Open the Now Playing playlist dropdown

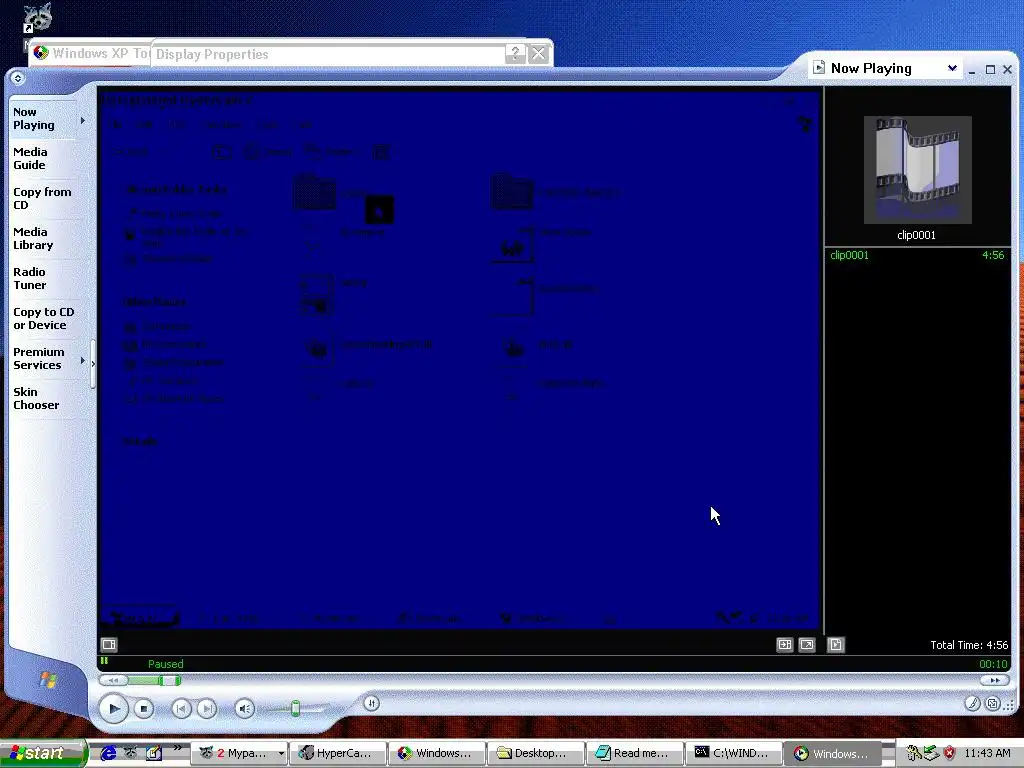click(952, 68)
